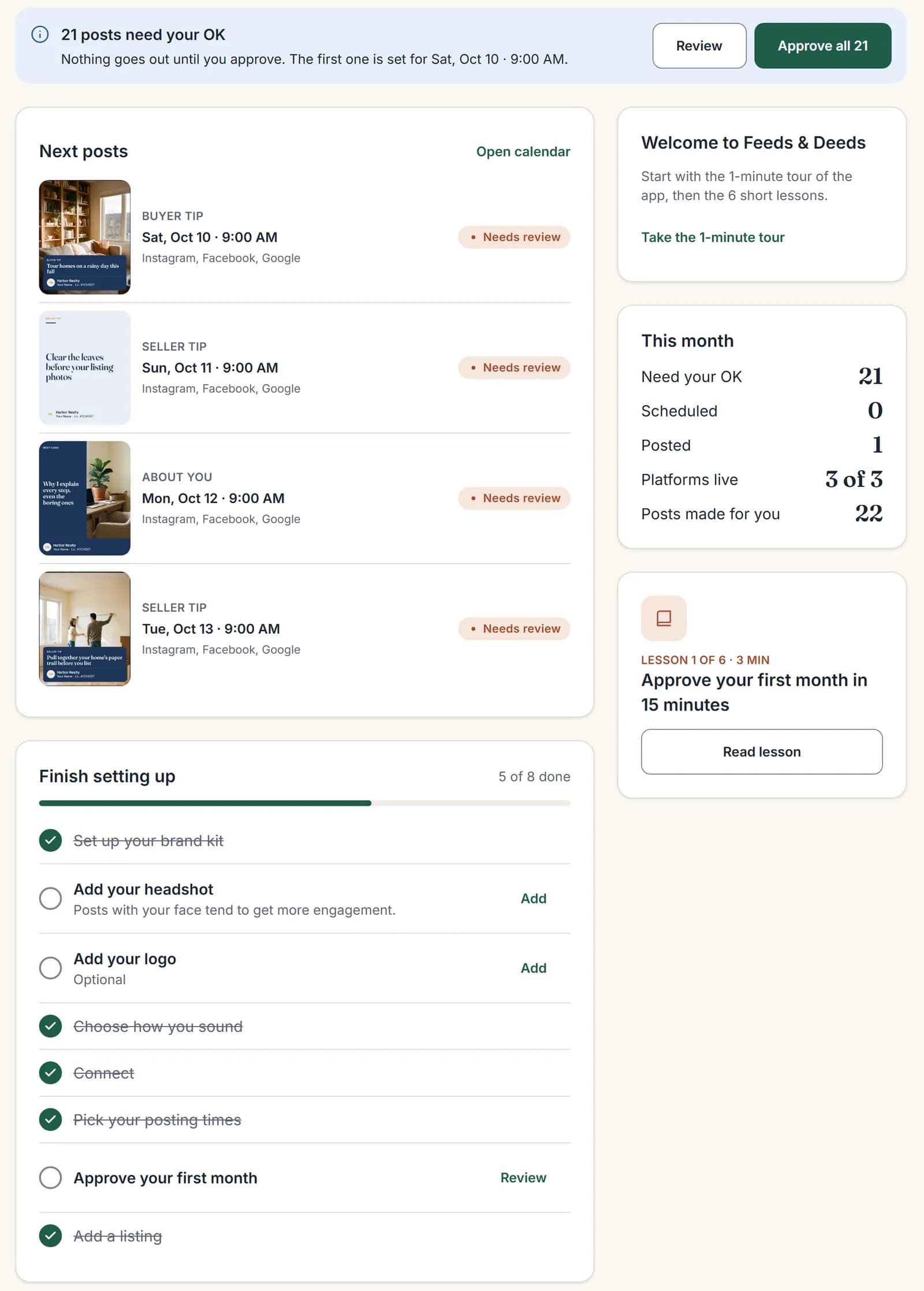The width and height of the screenshot is (924, 1291).
Task: Toggle the Connect checkmark
Action: coord(51,1073)
